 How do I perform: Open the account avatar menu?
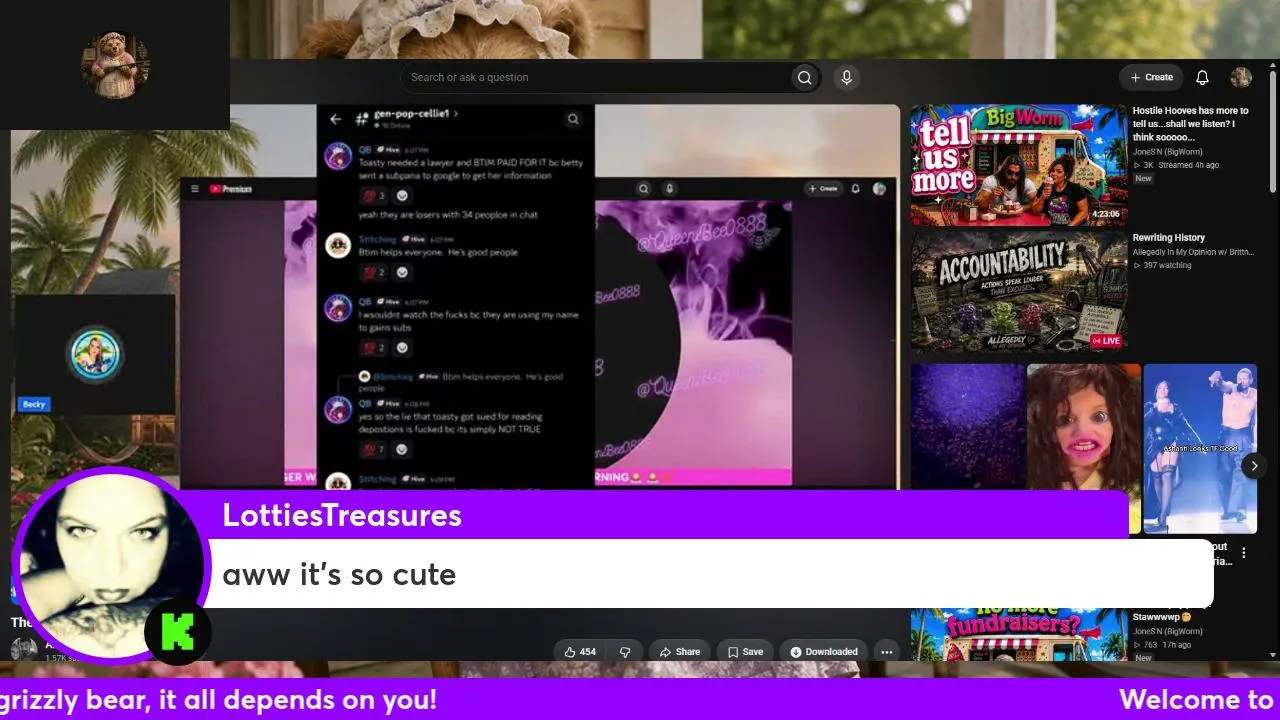coord(1241,77)
